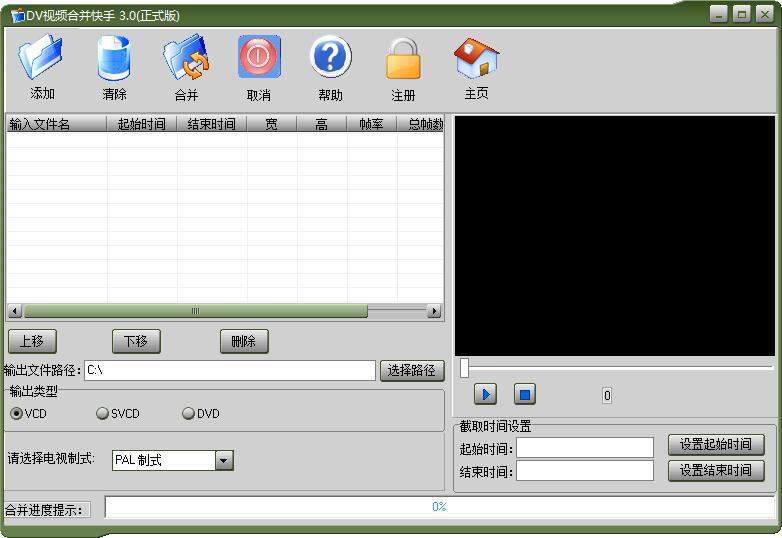Click the 下移 (Move Down) button
Image resolution: width=782 pixels, height=538 pixels.
pos(136,342)
